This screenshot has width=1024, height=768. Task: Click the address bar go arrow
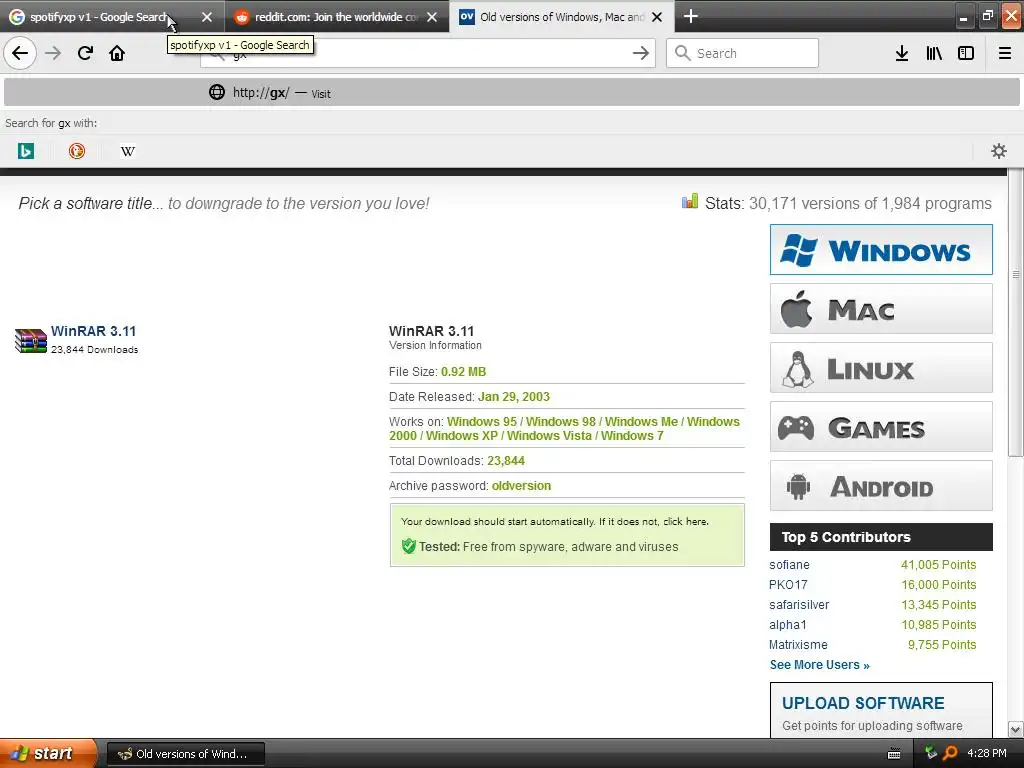click(641, 53)
